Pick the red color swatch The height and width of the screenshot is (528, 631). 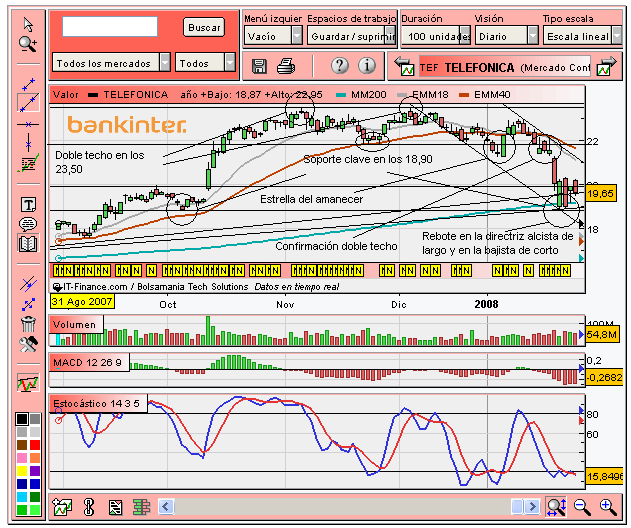click(35, 445)
